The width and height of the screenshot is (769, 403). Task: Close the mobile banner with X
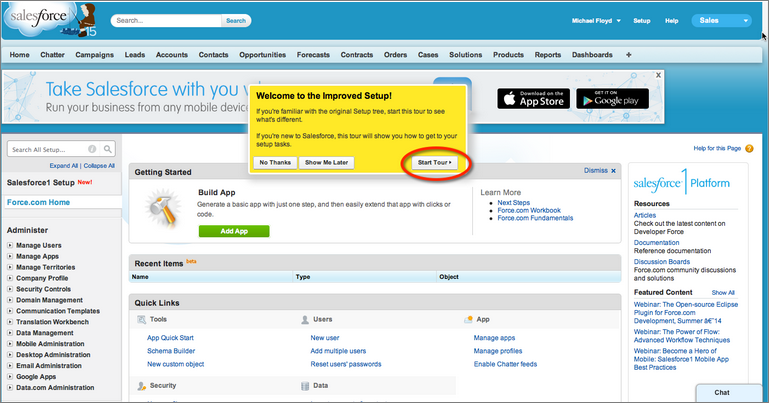(658, 75)
